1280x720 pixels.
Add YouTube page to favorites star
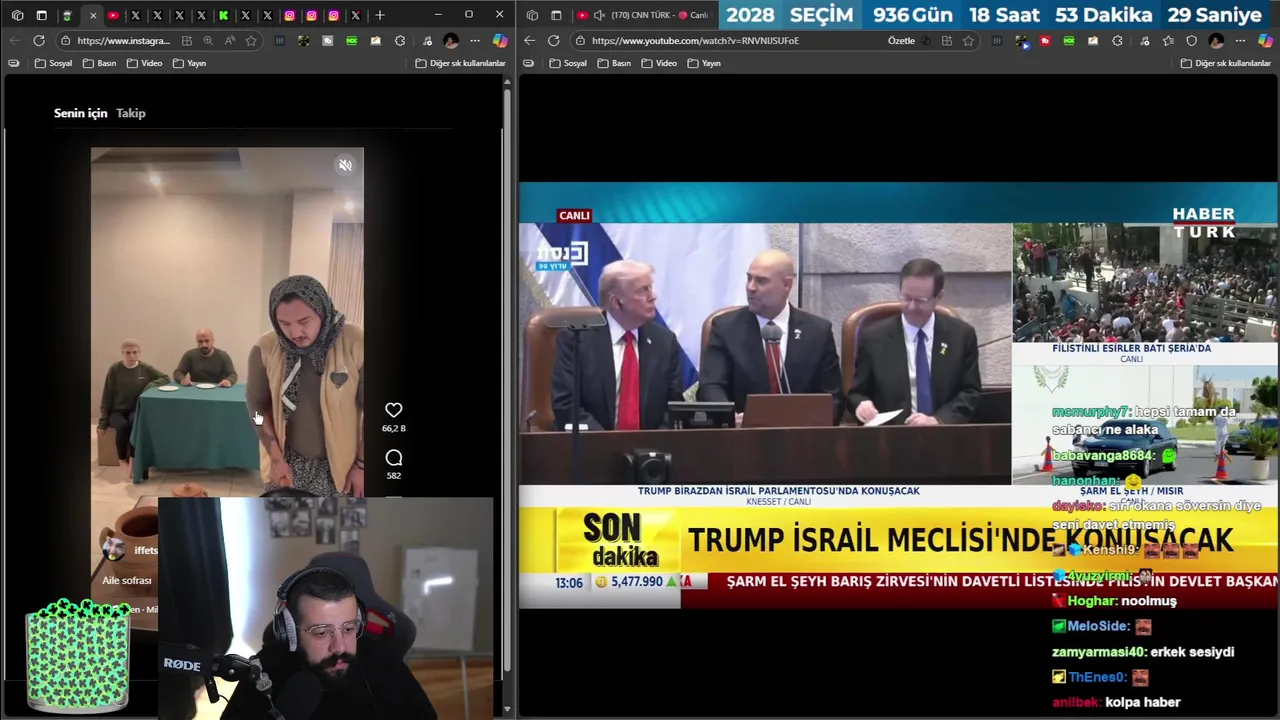[x=968, y=41]
